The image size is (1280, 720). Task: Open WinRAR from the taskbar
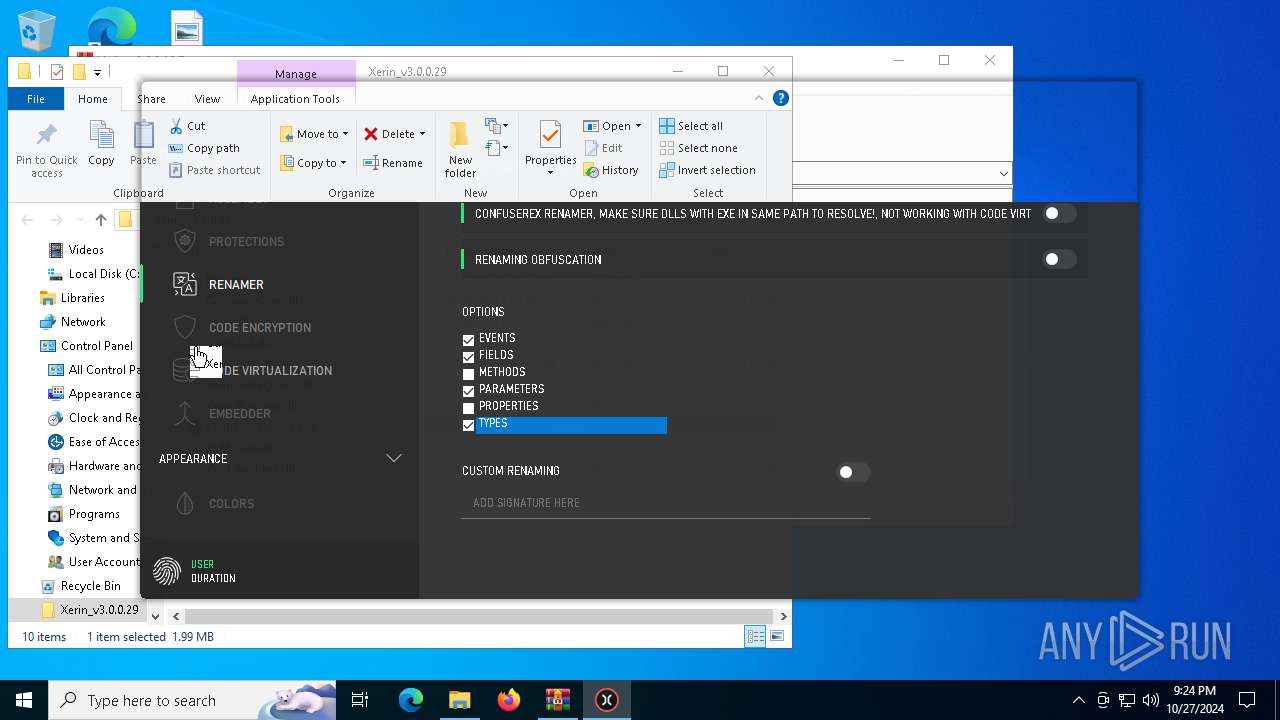(558, 700)
